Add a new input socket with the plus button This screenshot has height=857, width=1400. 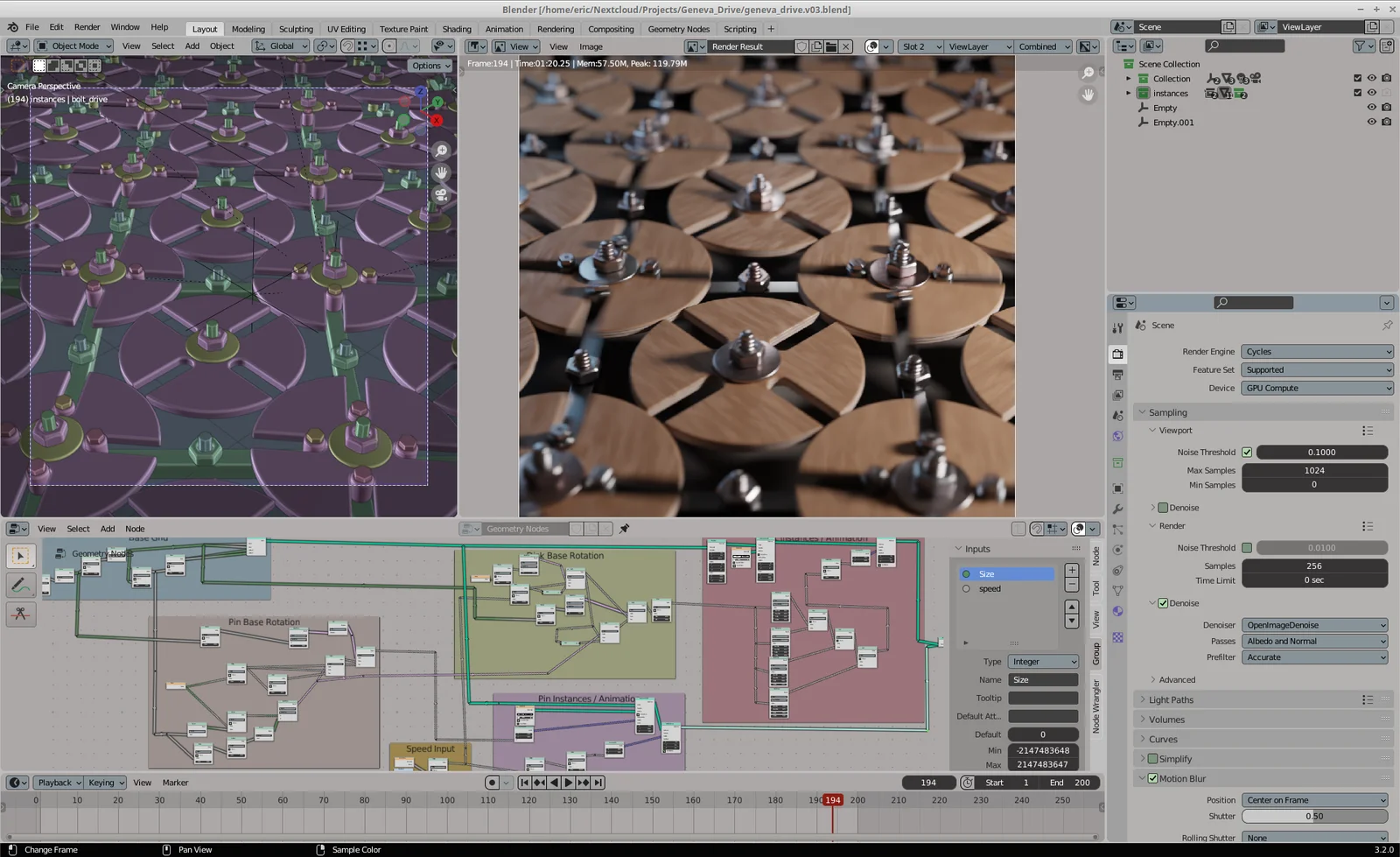point(1071,570)
